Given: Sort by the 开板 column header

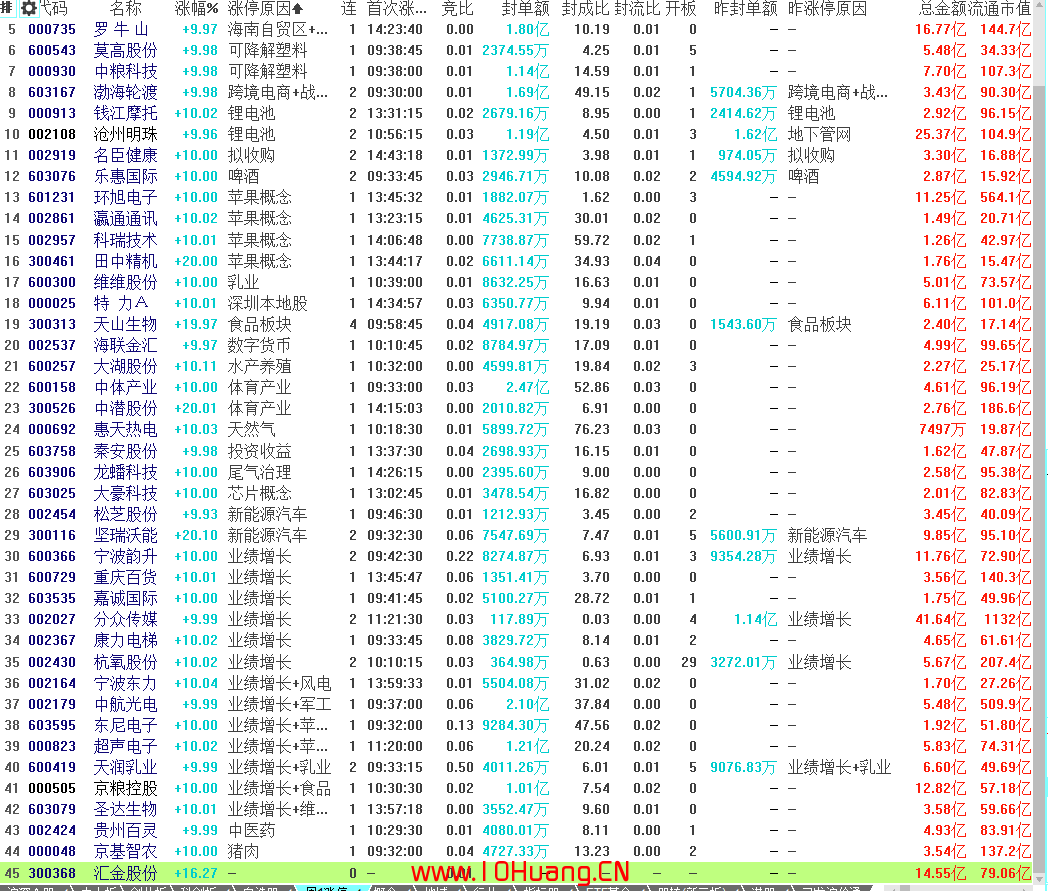Looking at the screenshot, I should (681, 9).
